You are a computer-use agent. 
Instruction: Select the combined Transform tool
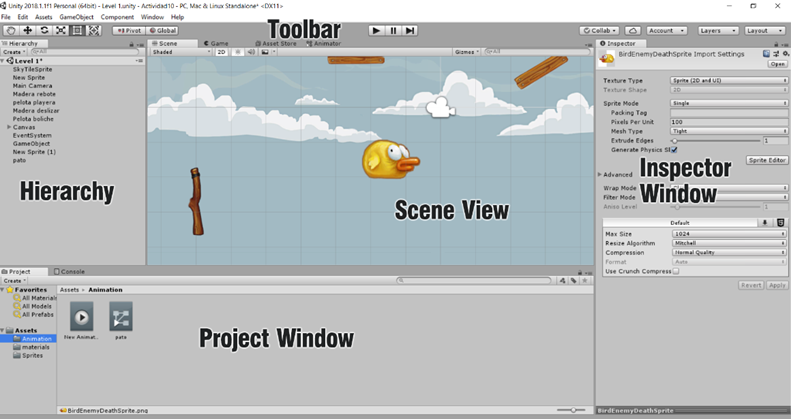coord(94,31)
